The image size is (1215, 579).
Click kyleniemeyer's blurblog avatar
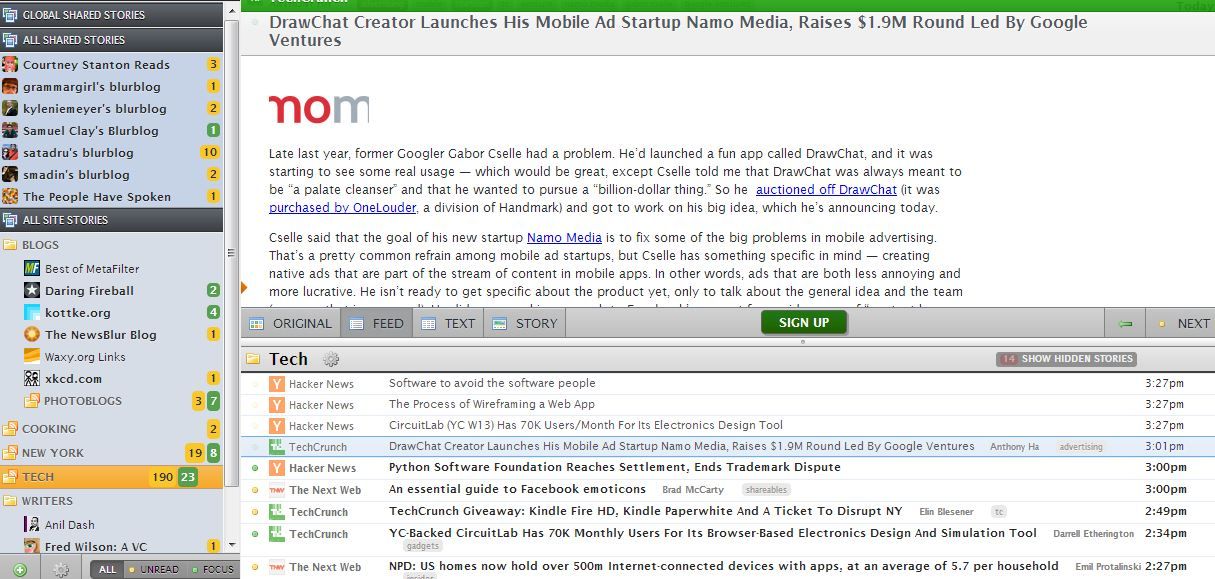10,108
